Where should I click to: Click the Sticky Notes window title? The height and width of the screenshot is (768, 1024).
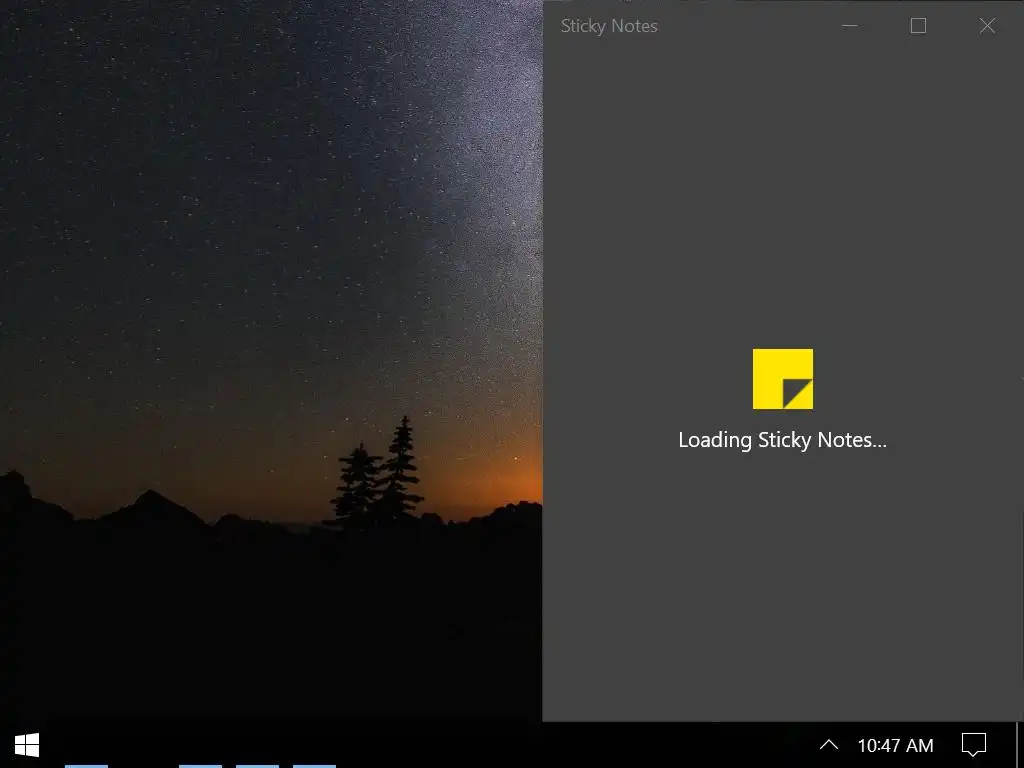coord(609,26)
